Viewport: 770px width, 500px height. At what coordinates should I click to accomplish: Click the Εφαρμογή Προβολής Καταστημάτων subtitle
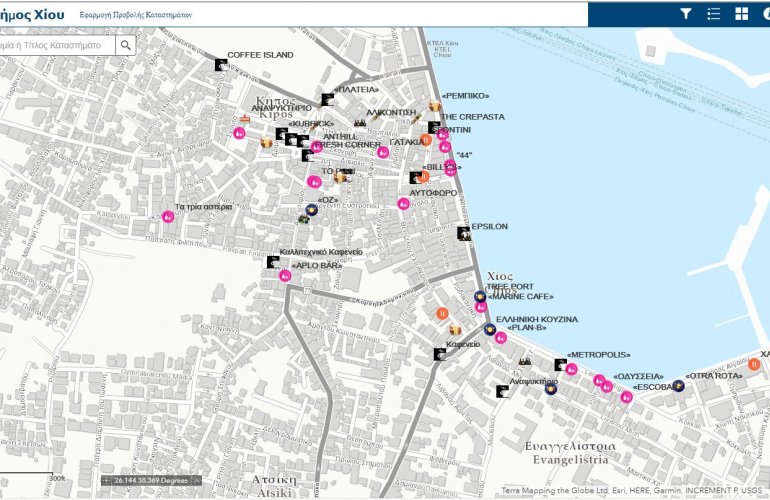click(x=136, y=15)
